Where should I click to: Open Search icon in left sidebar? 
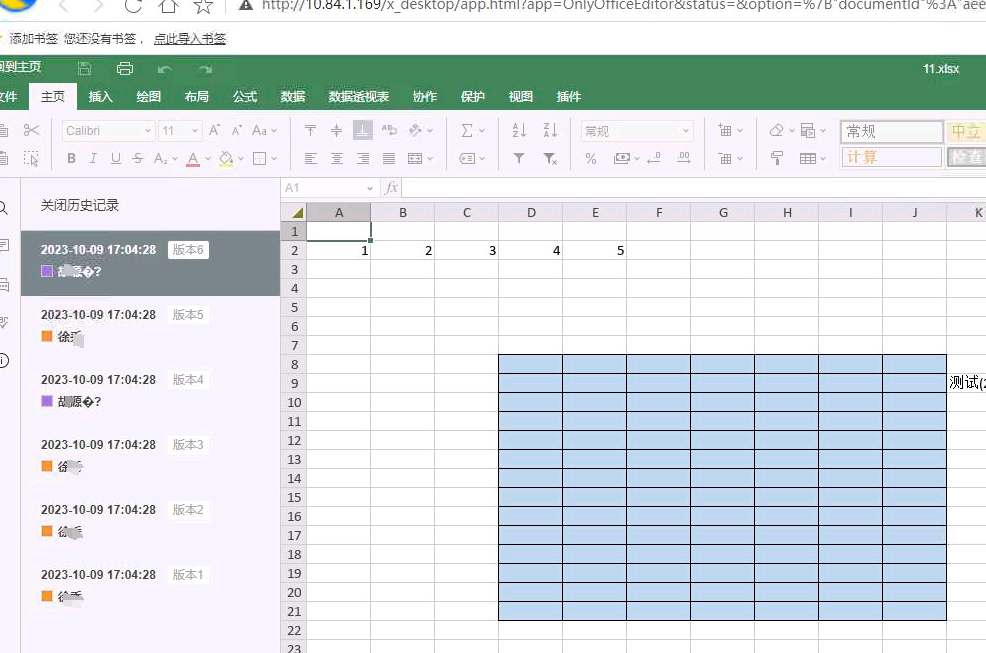pyautogui.click(x=3, y=208)
